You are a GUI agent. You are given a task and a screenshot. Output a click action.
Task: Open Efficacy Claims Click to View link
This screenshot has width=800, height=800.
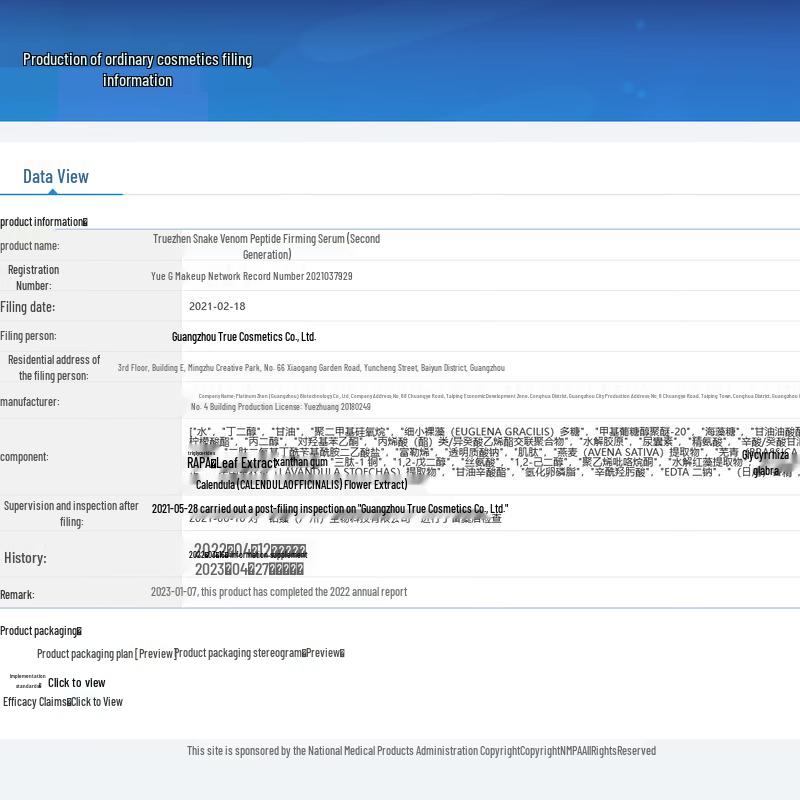point(95,702)
